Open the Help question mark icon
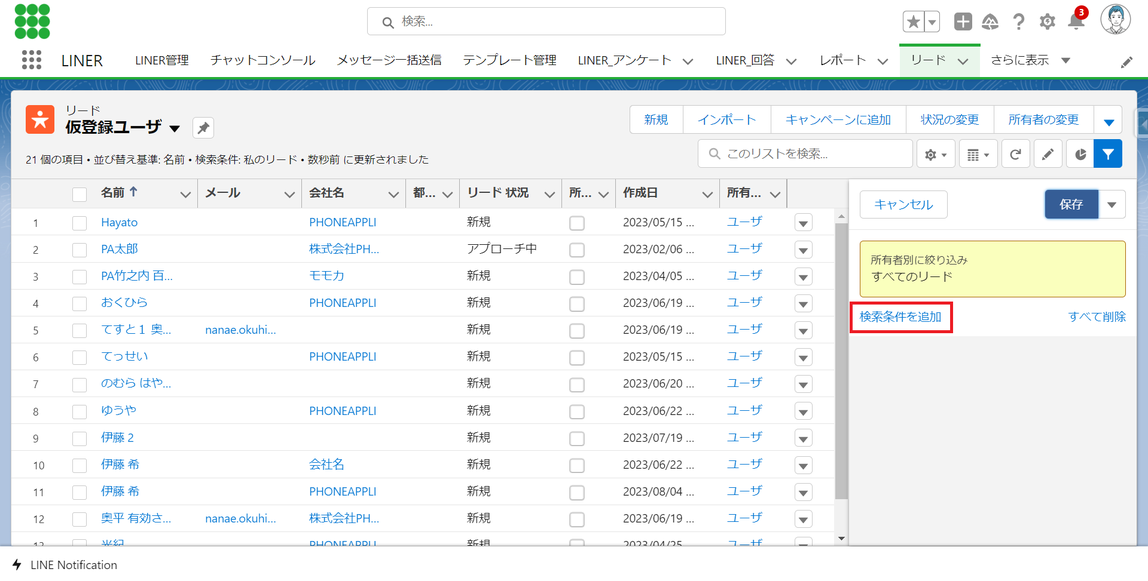 click(1018, 22)
